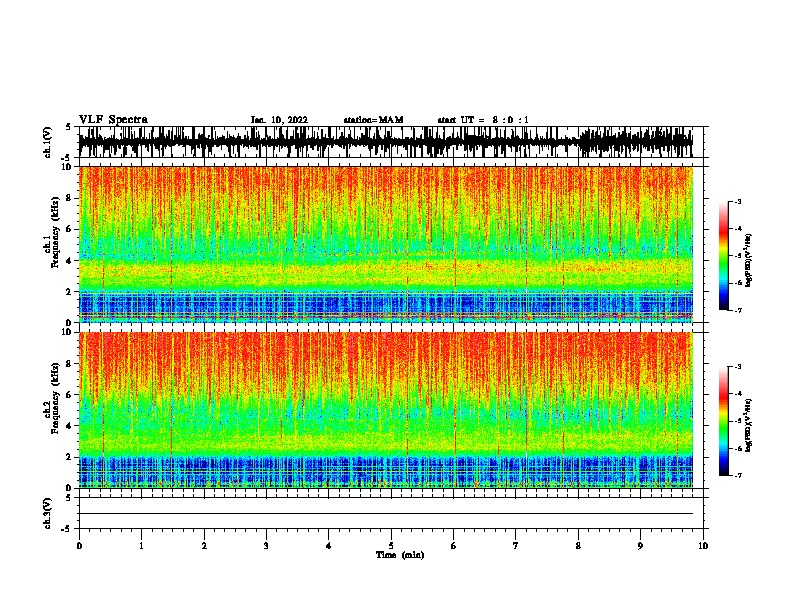Click the time axis tick label "10"
The height and width of the screenshot is (612, 792).
[x=703, y=546]
